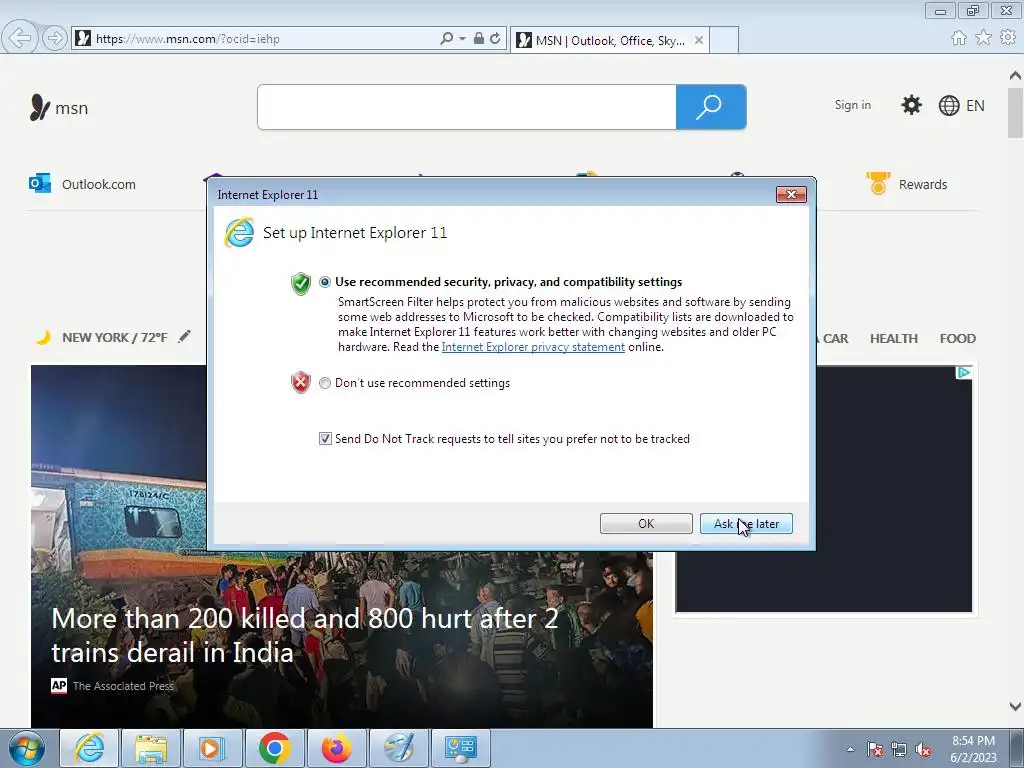Close the Internet Explorer 11 dialog

(x=791, y=195)
